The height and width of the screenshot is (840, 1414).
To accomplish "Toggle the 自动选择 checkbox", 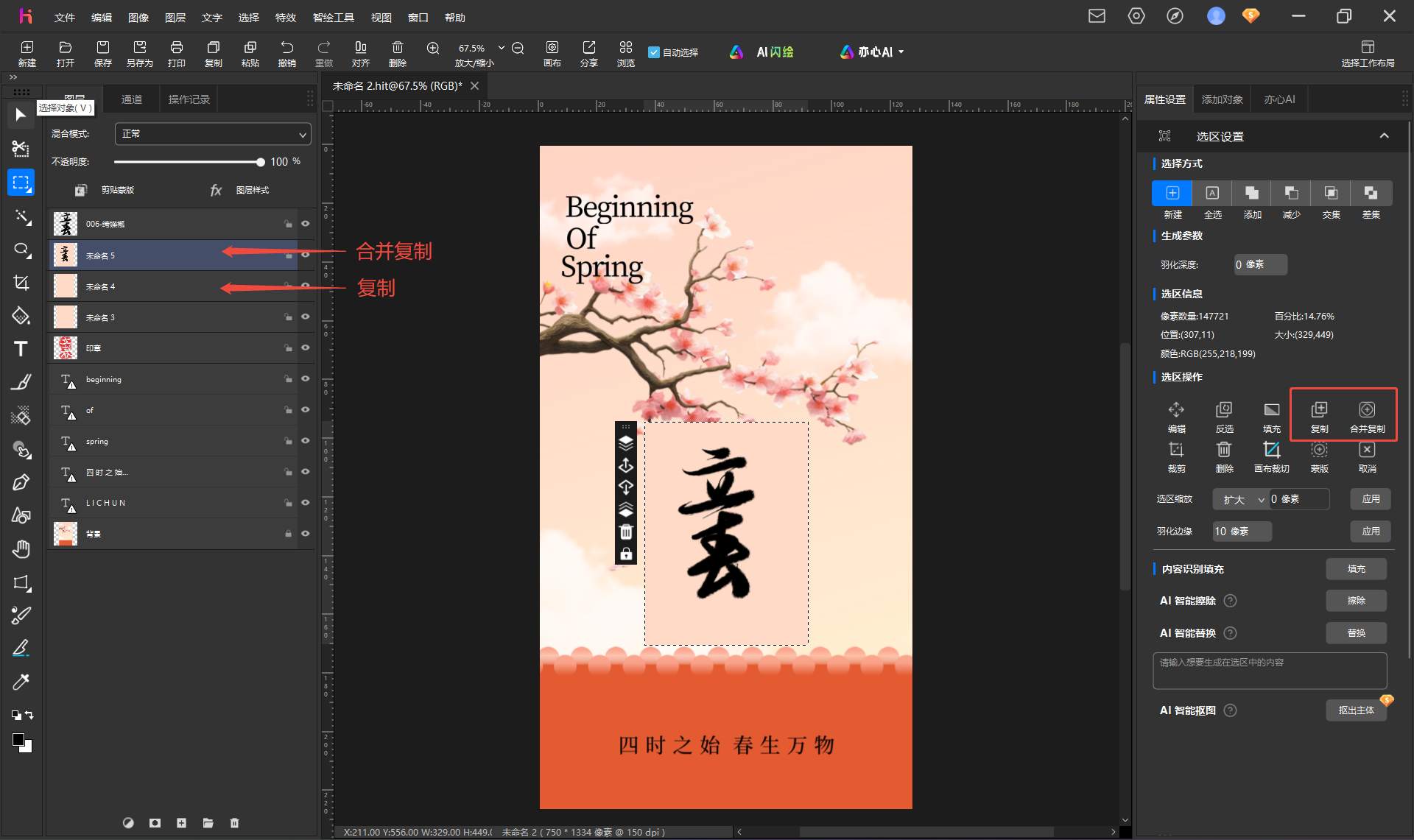I will (x=653, y=52).
